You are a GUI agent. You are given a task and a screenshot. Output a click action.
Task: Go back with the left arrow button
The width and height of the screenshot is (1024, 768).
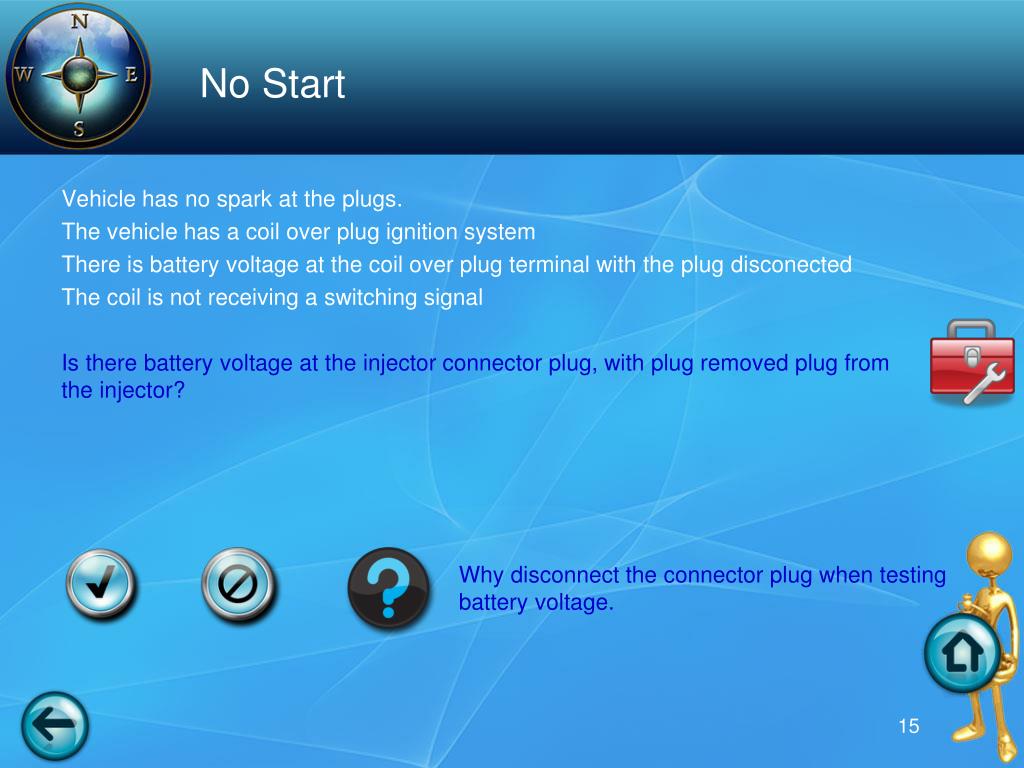[55, 726]
